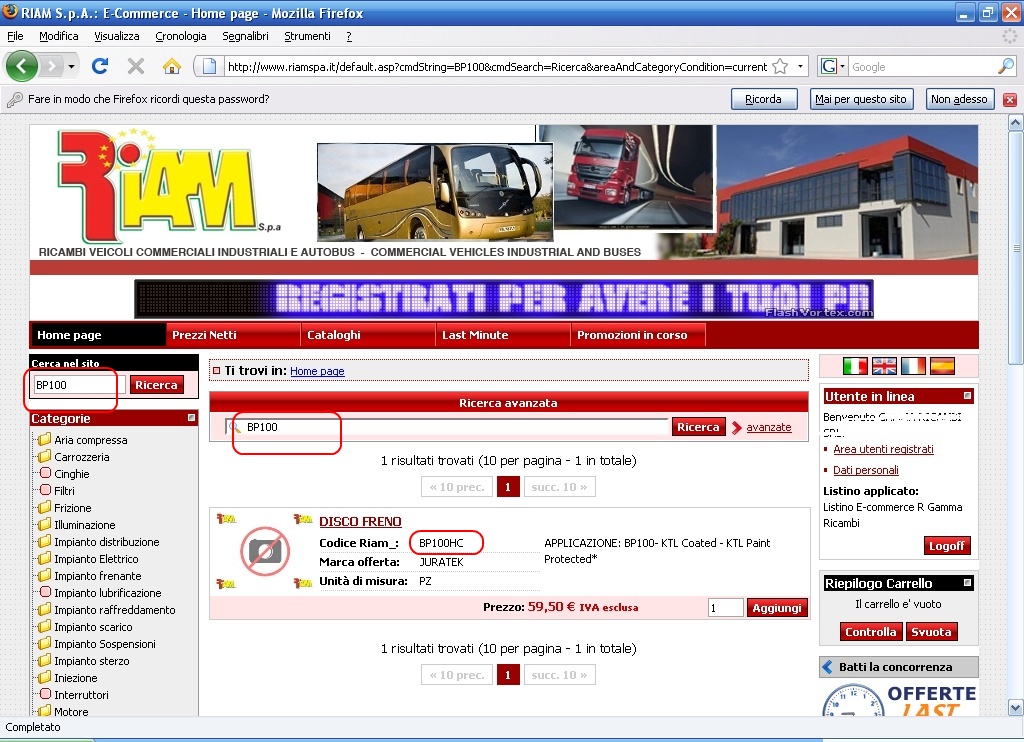The image size is (1024, 742).
Task: Switch site language to French flag
Action: pyautogui.click(x=913, y=366)
